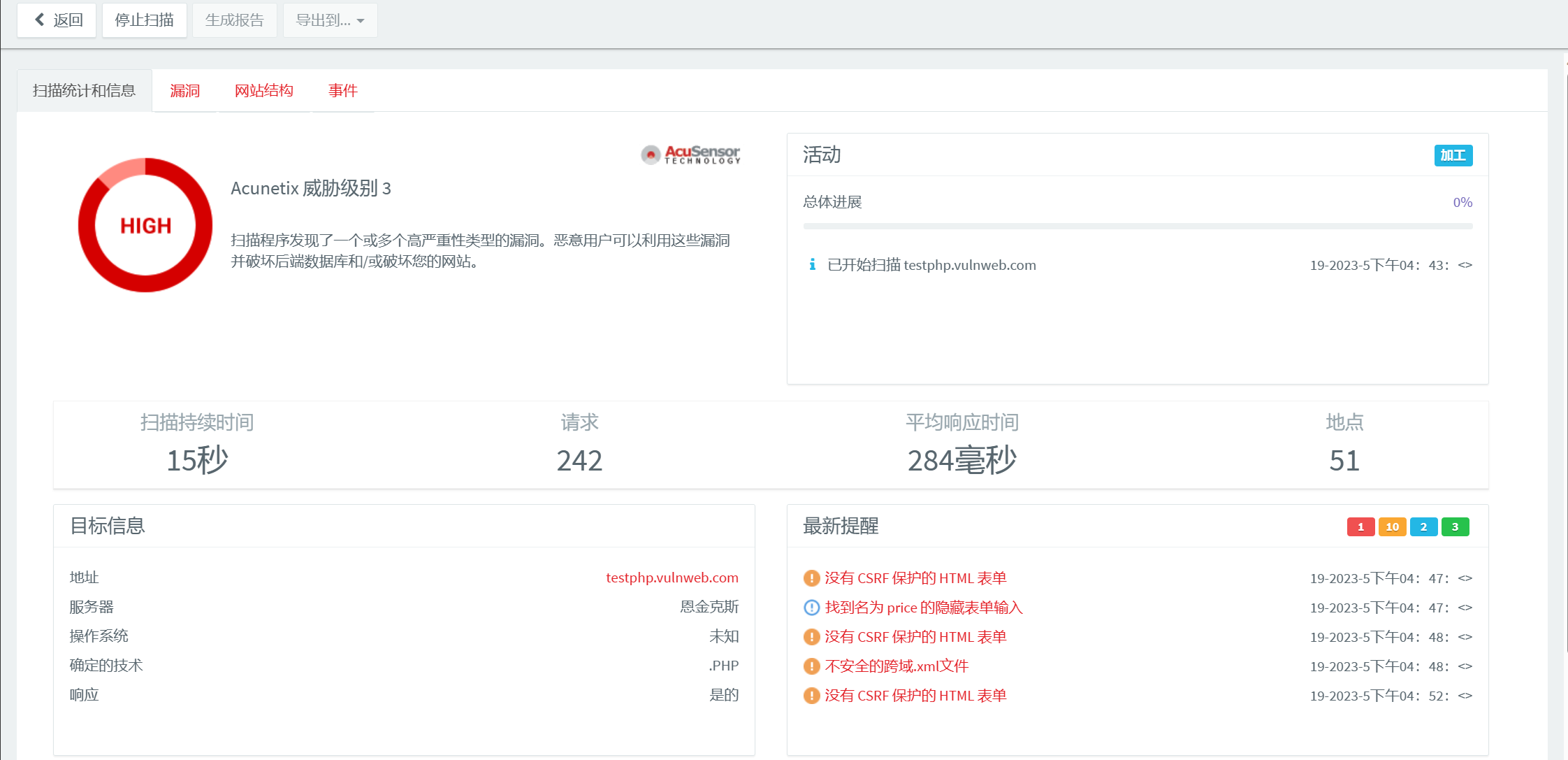The width and height of the screenshot is (1568, 760).
Task: Click the overall progress bar
Action: [x=1138, y=227]
